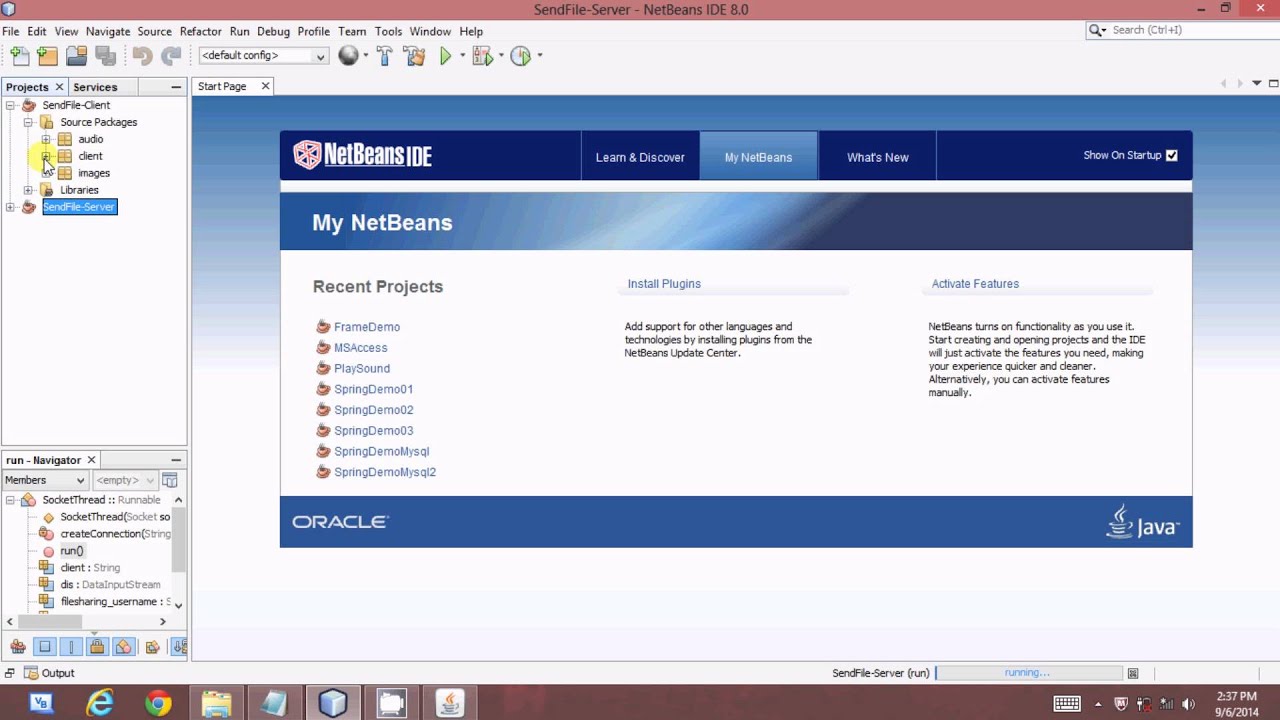The image size is (1280, 720).
Task: Click the Clean and Build icon
Action: [x=415, y=56]
